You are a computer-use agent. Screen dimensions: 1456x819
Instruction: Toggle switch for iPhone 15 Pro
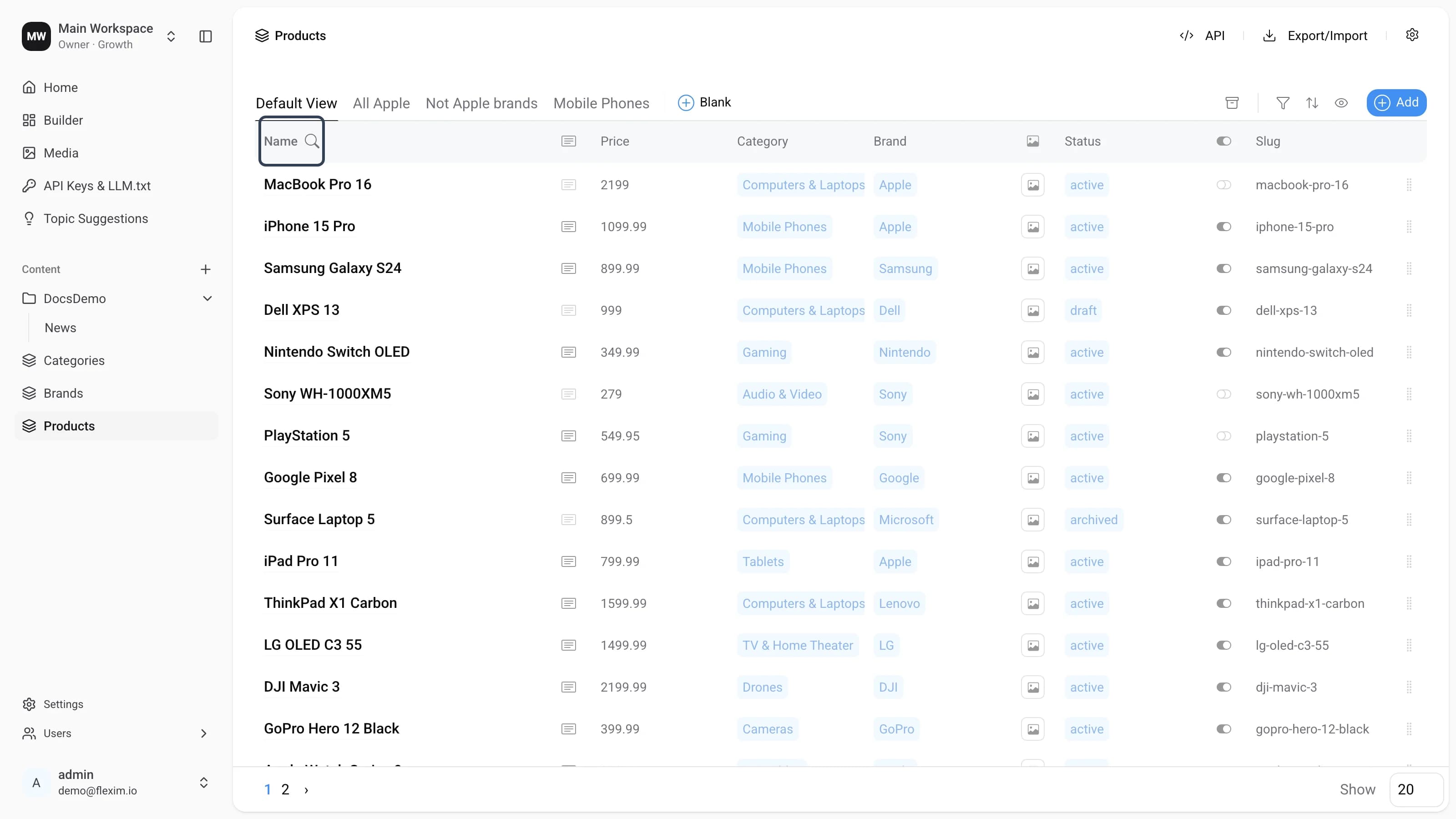[x=1223, y=227]
